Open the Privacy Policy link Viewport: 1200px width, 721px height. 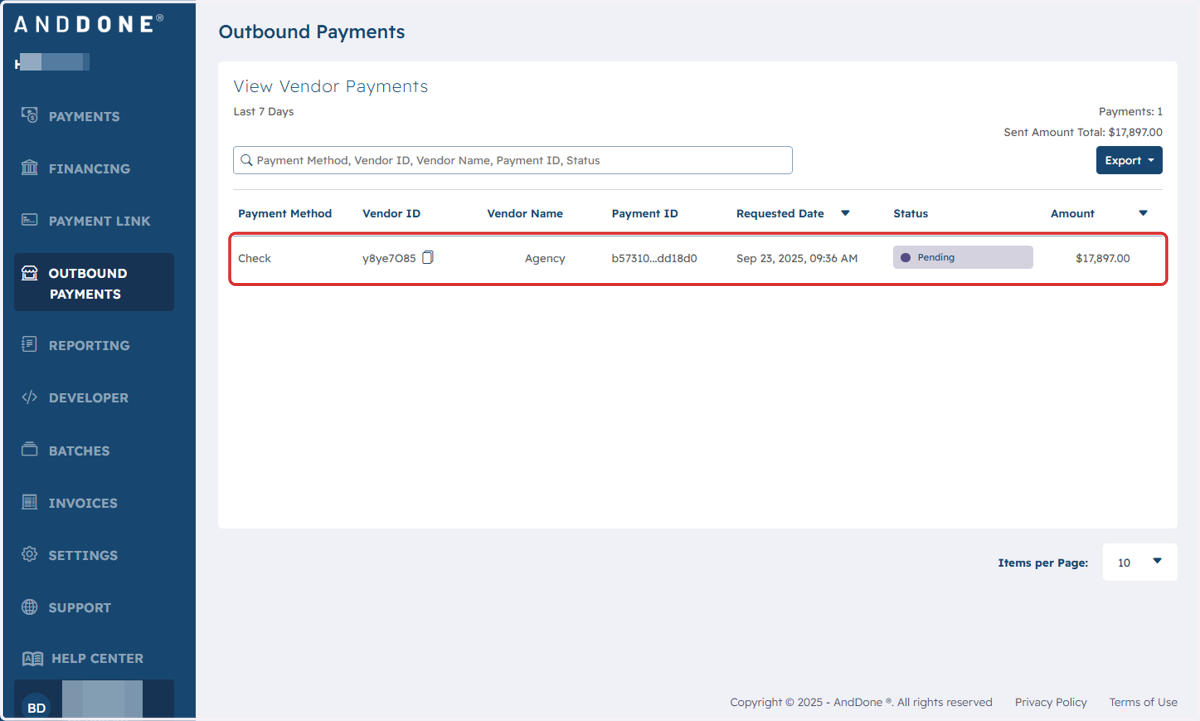coord(1051,702)
